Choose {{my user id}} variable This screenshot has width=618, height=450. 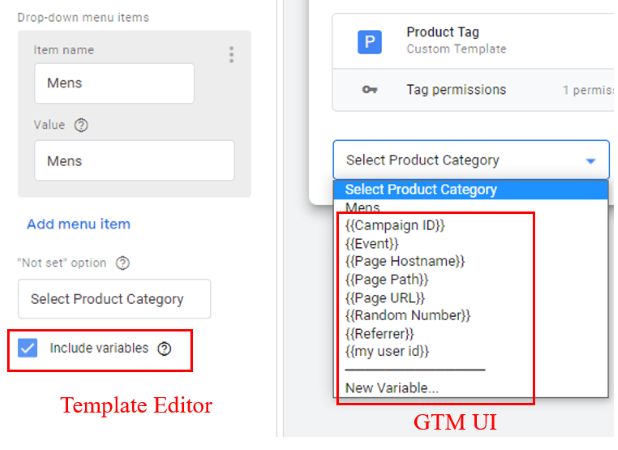(387, 351)
